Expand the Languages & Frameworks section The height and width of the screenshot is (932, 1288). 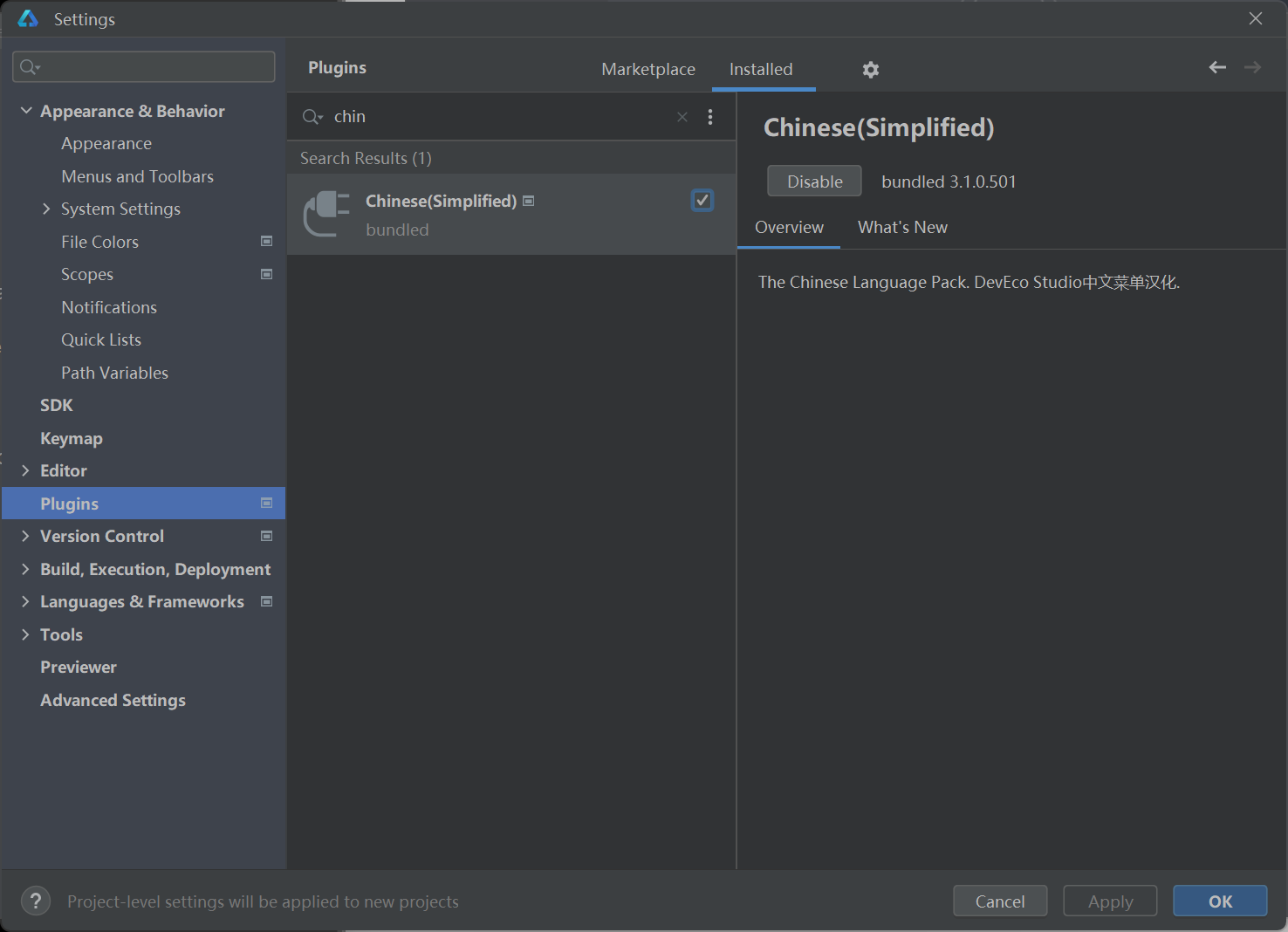coord(25,601)
